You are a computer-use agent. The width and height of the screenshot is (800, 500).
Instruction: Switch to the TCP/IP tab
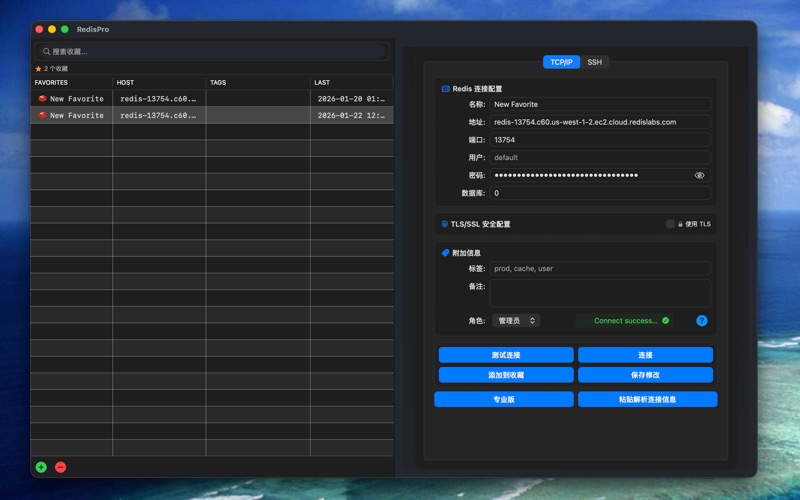click(561, 62)
